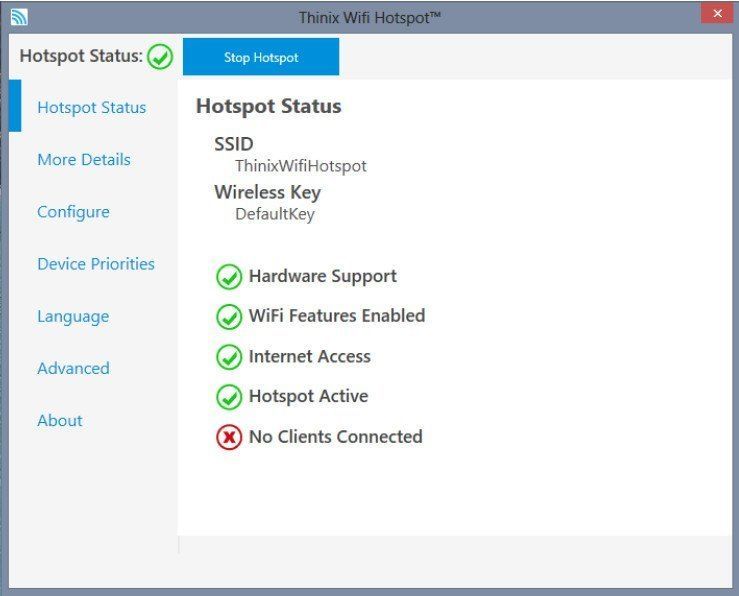
Task: Click the Hotspot Active green check icon
Action: (229, 397)
